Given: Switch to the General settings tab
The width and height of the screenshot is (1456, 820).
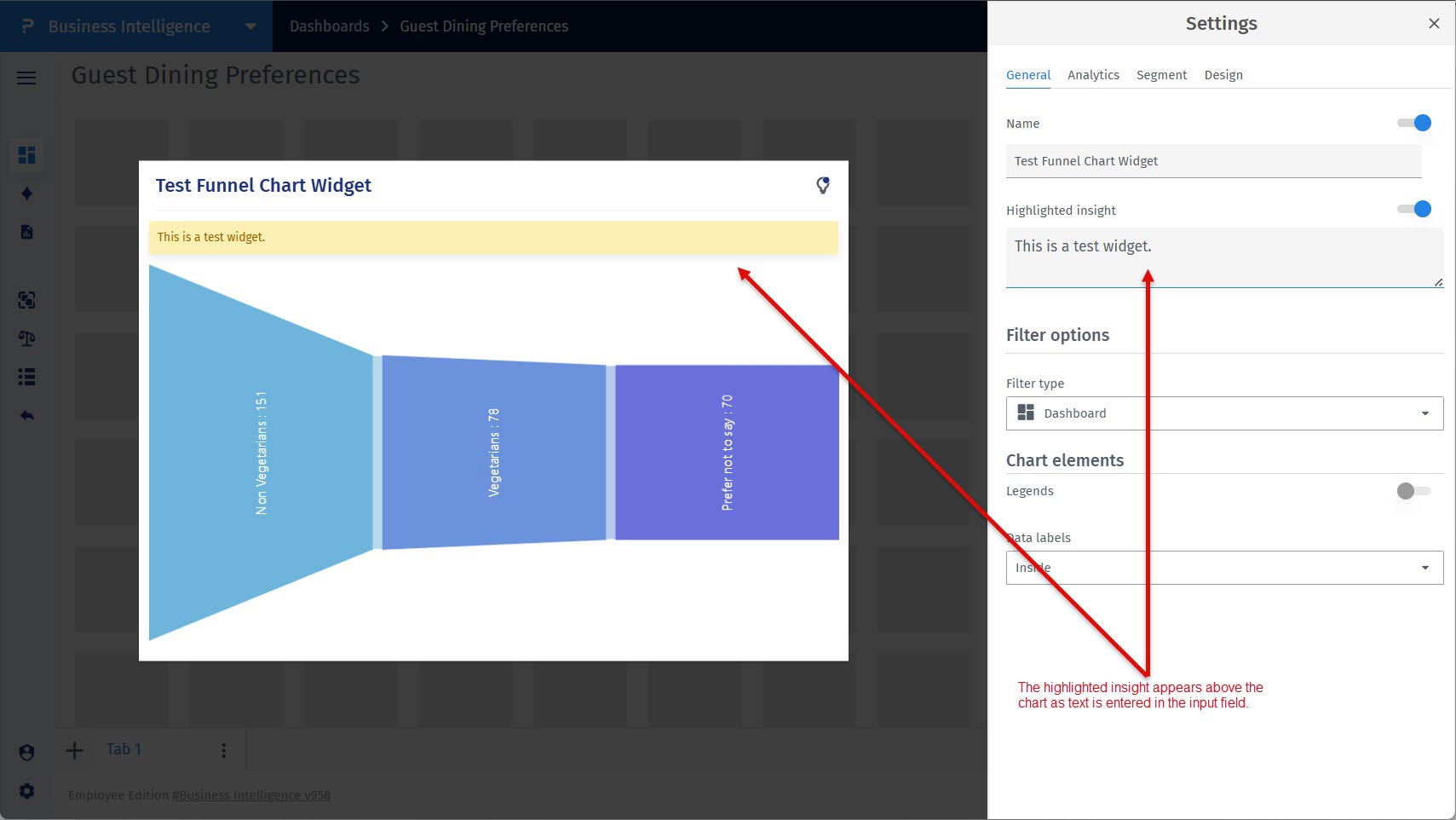Looking at the screenshot, I should [1028, 75].
